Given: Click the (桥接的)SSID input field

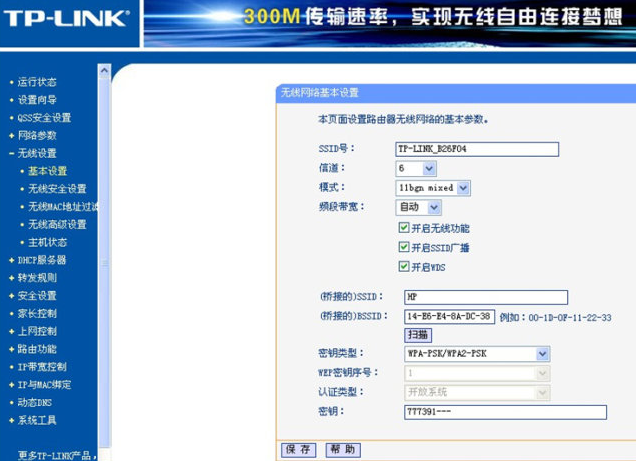Looking at the screenshot, I should [x=486, y=297].
